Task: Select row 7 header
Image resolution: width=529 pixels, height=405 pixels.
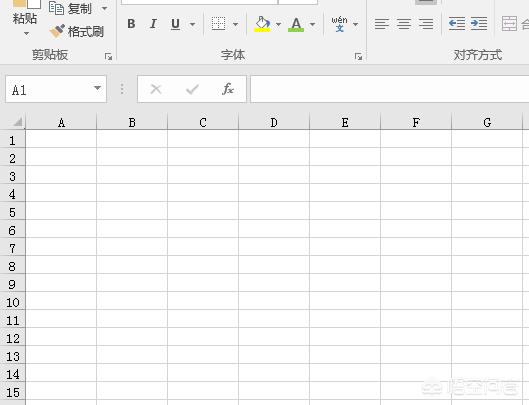Action: click(x=12, y=248)
